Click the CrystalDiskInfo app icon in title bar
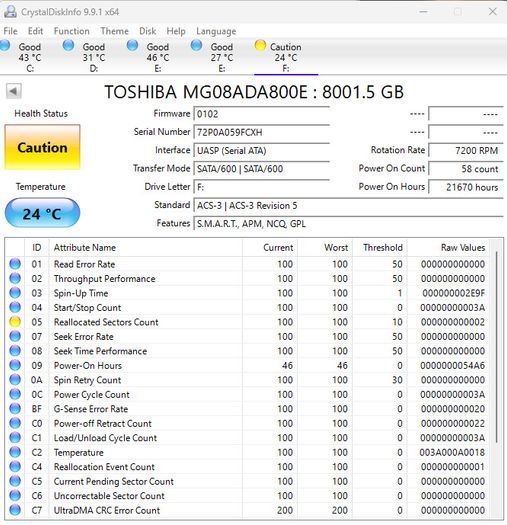This screenshot has width=507, height=525. [x=10, y=12]
